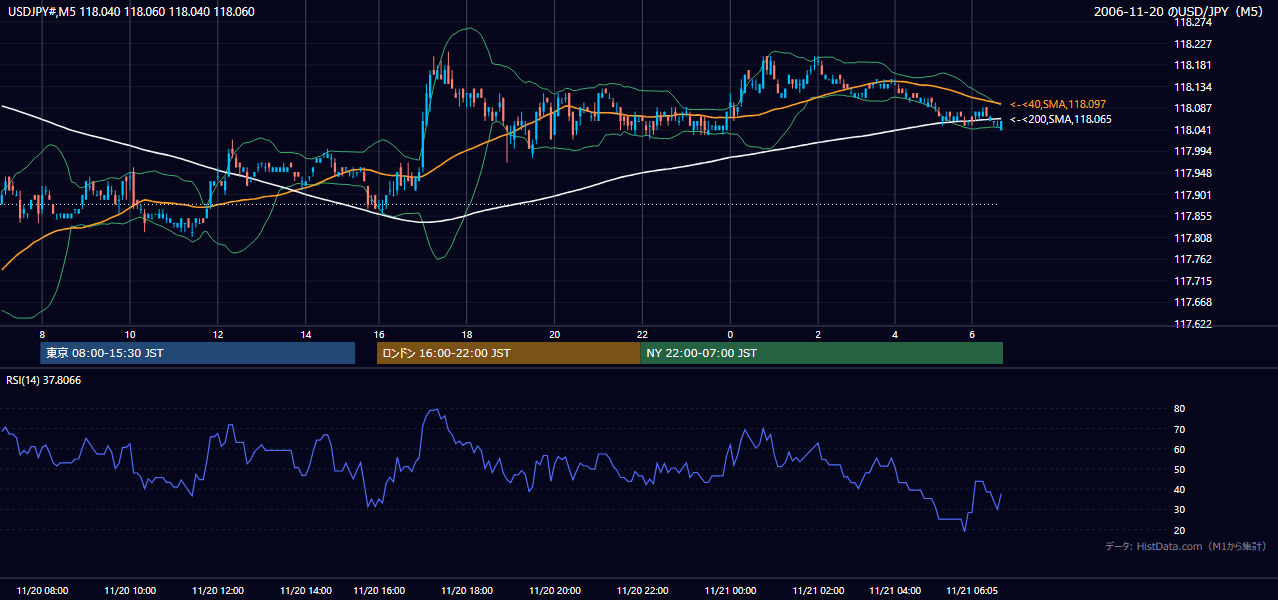Image resolution: width=1278 pixels, height=600 pixels.
Task: Click RSI axis level 40
Action: click(1180, 490)
